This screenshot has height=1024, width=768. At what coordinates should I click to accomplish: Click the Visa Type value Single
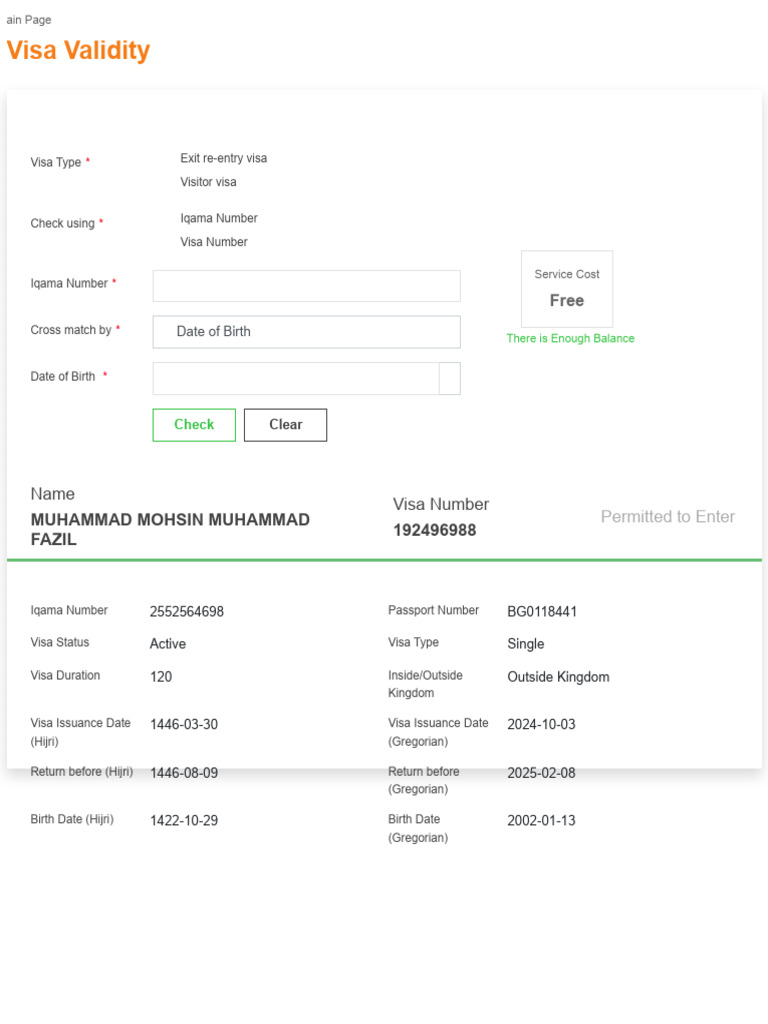(x=526, y=644)
